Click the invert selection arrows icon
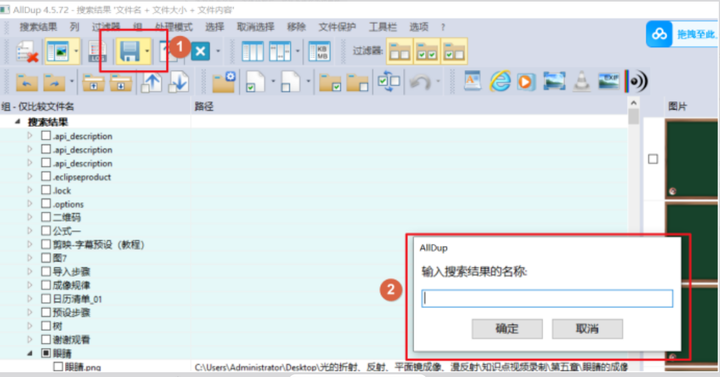 point(388,82)
